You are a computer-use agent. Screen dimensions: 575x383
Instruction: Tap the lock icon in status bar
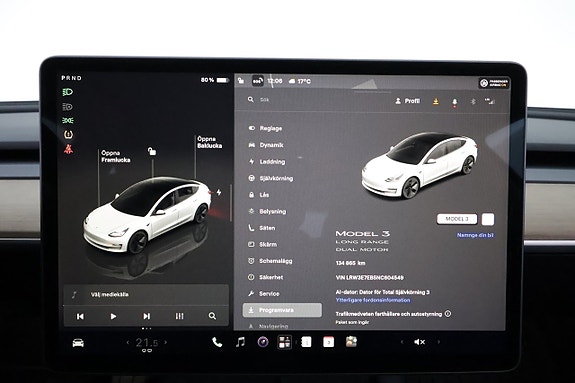tap(241, 80)
